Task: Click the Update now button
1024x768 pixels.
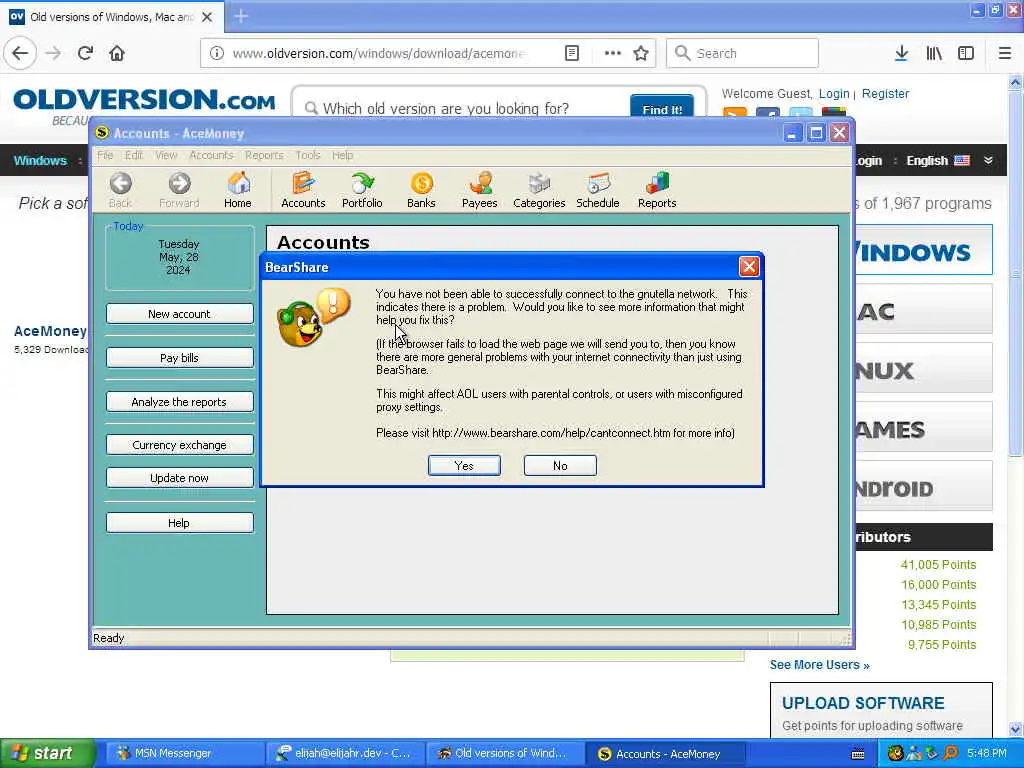Action: pyautogui.click(x=180, y=478)
